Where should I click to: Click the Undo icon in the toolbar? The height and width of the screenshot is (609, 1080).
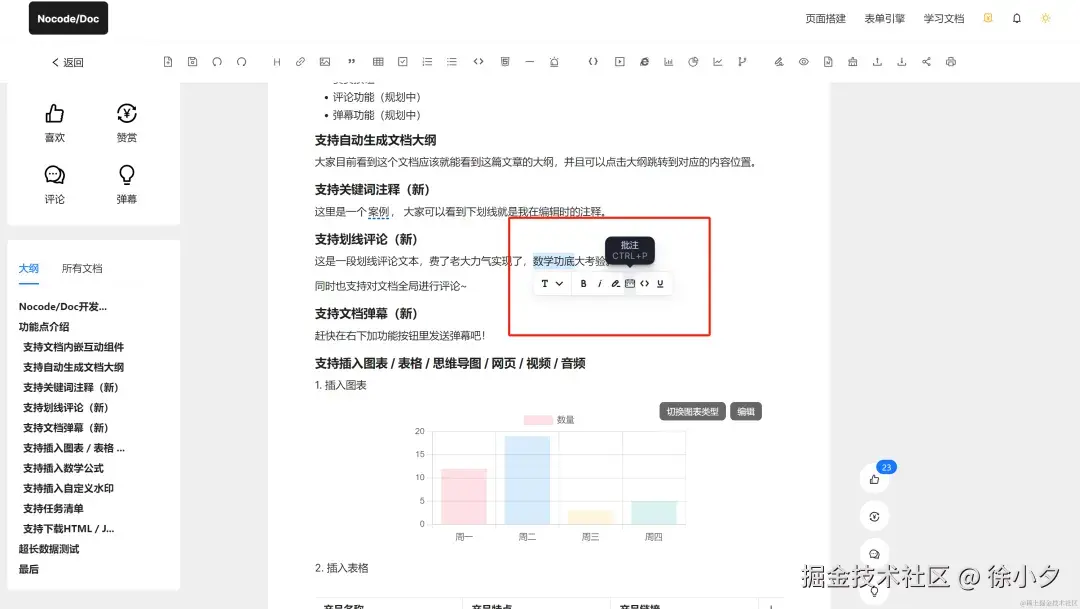(x=216, y=61)
